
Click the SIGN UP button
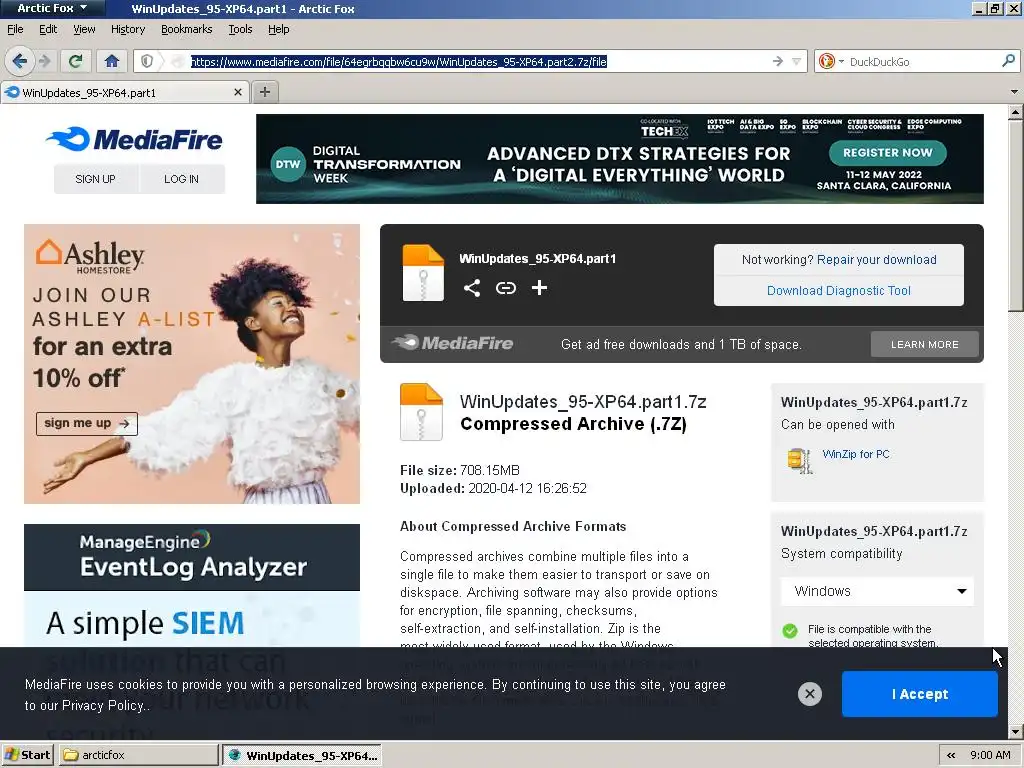(95, 179)
